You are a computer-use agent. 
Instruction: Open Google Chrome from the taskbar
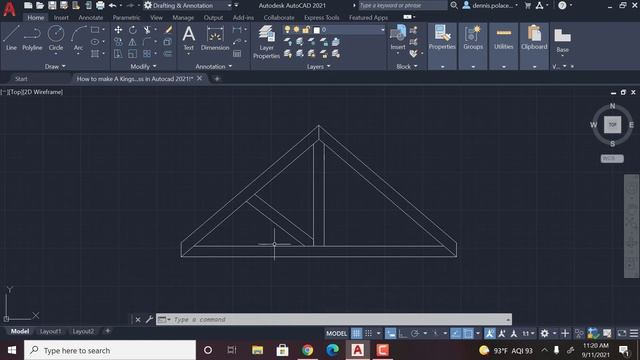307,350
